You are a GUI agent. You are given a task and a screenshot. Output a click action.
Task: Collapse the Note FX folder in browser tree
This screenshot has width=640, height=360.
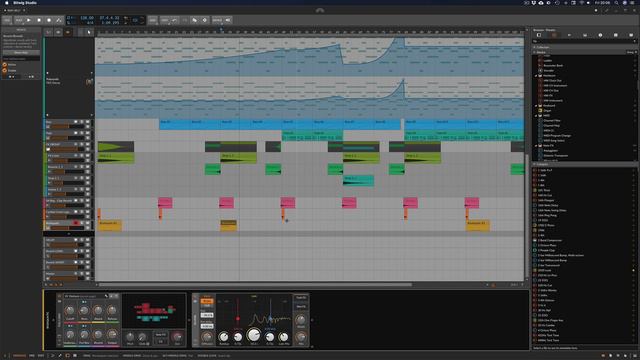(x=536, y=146)
